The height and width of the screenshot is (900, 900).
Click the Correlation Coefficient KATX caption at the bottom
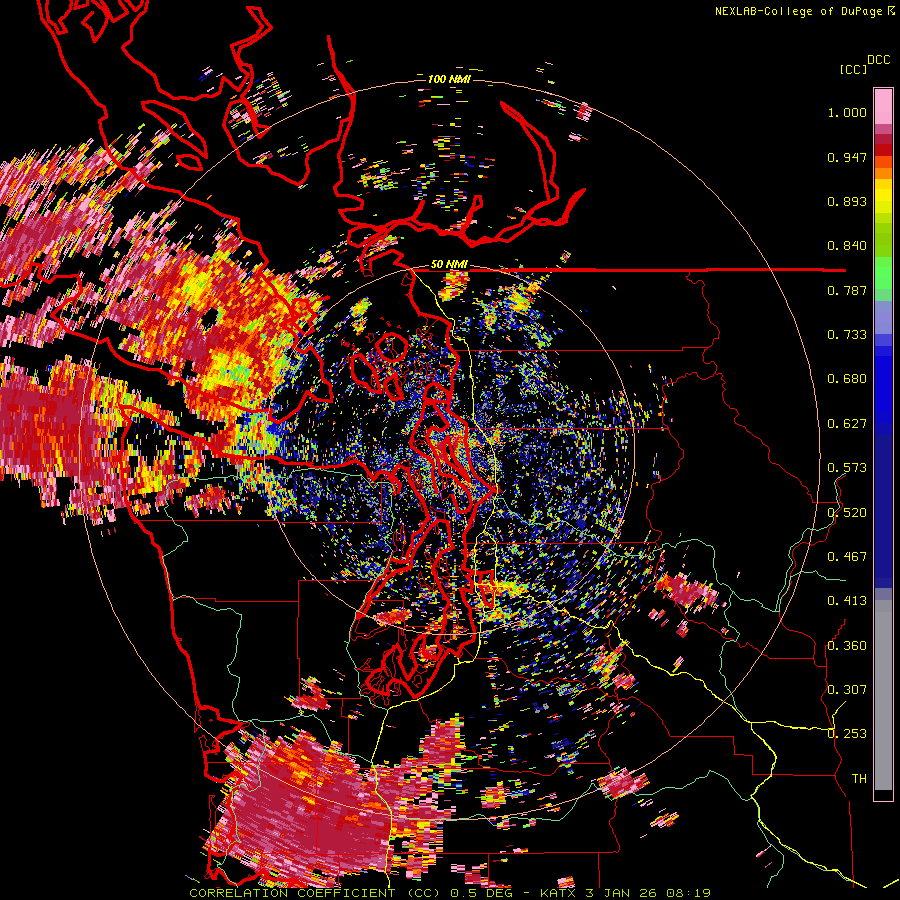(x=449, y=893)
